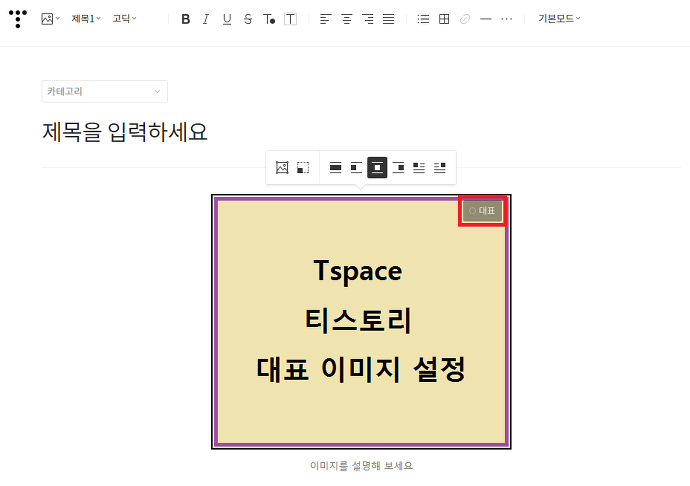Image resolution: width=690 pixels, height=486 pixels.
Task: Justify the text alignment
Action: tap(389, 19)
